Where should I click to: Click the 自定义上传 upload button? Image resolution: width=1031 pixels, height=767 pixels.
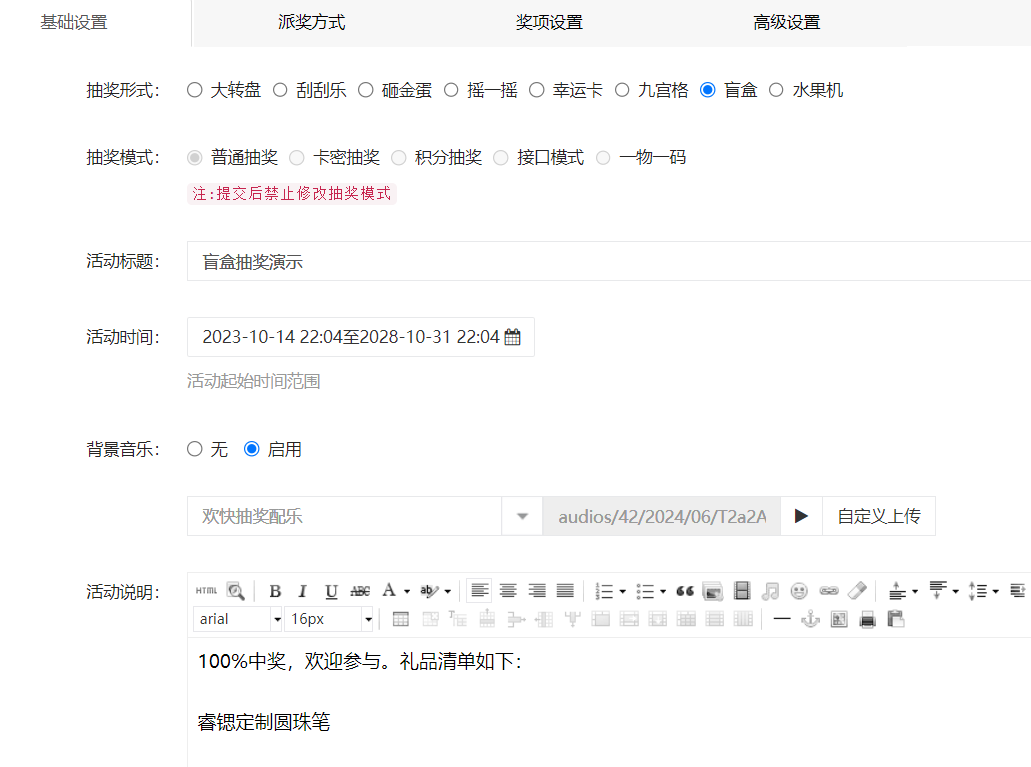click(878, 516)
